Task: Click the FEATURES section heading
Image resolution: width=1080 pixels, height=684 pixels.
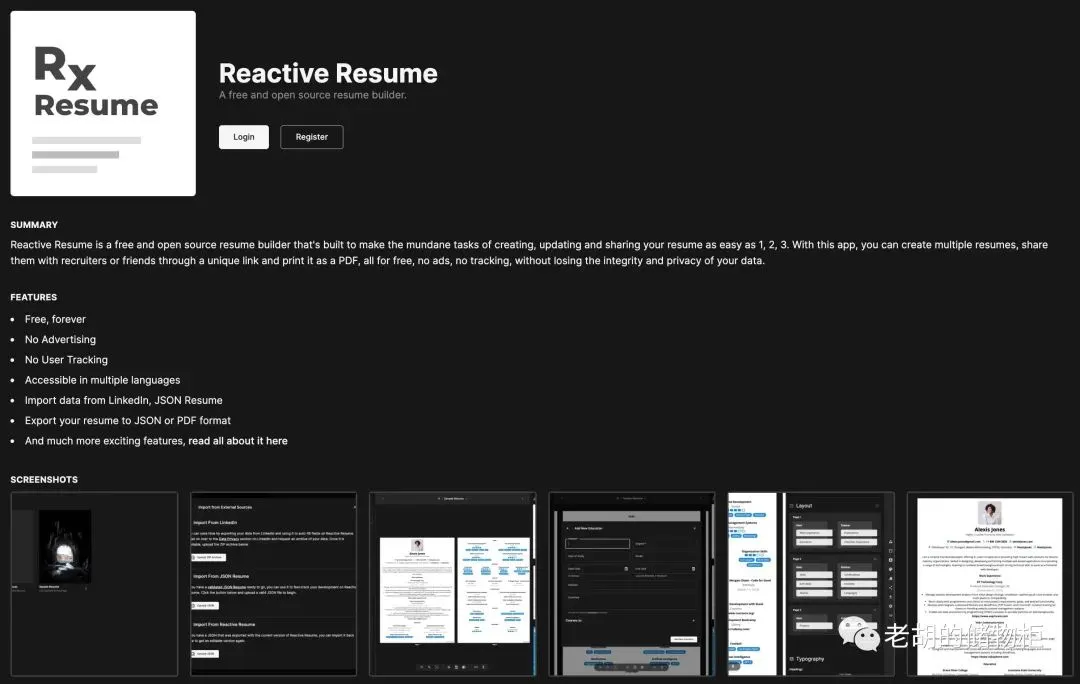Action: click(x=34, y=298)
